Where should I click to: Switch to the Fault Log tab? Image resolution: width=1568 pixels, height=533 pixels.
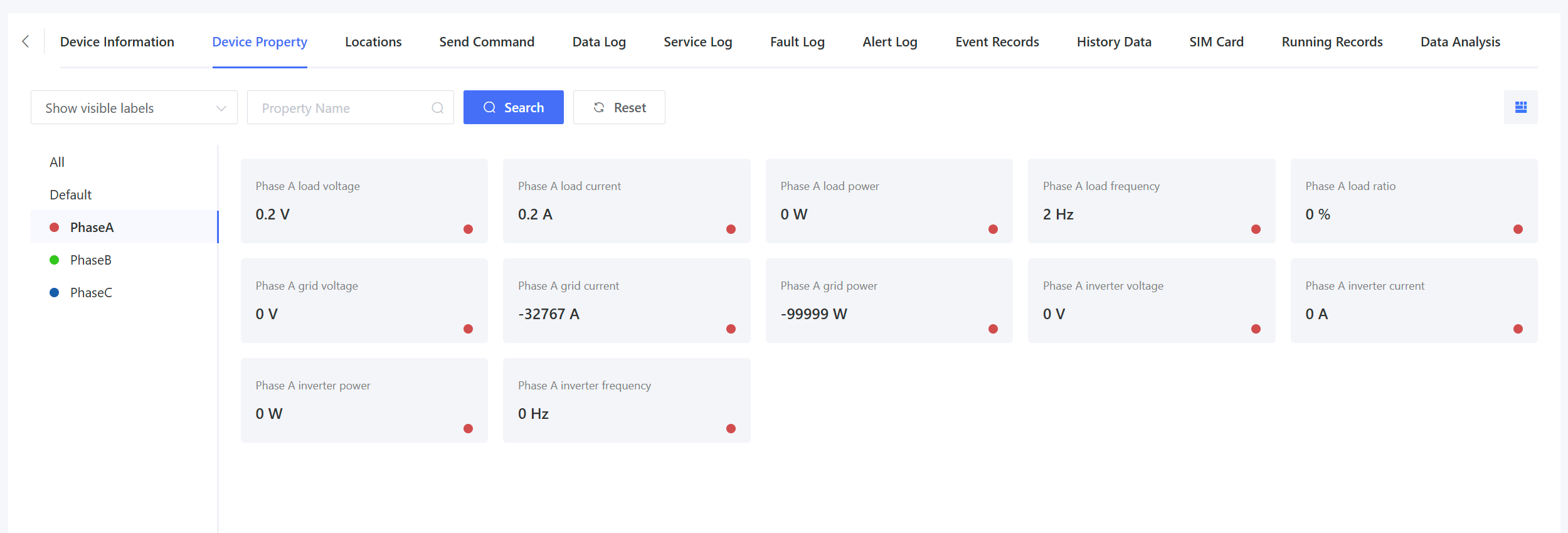click(x=797, y=42)
